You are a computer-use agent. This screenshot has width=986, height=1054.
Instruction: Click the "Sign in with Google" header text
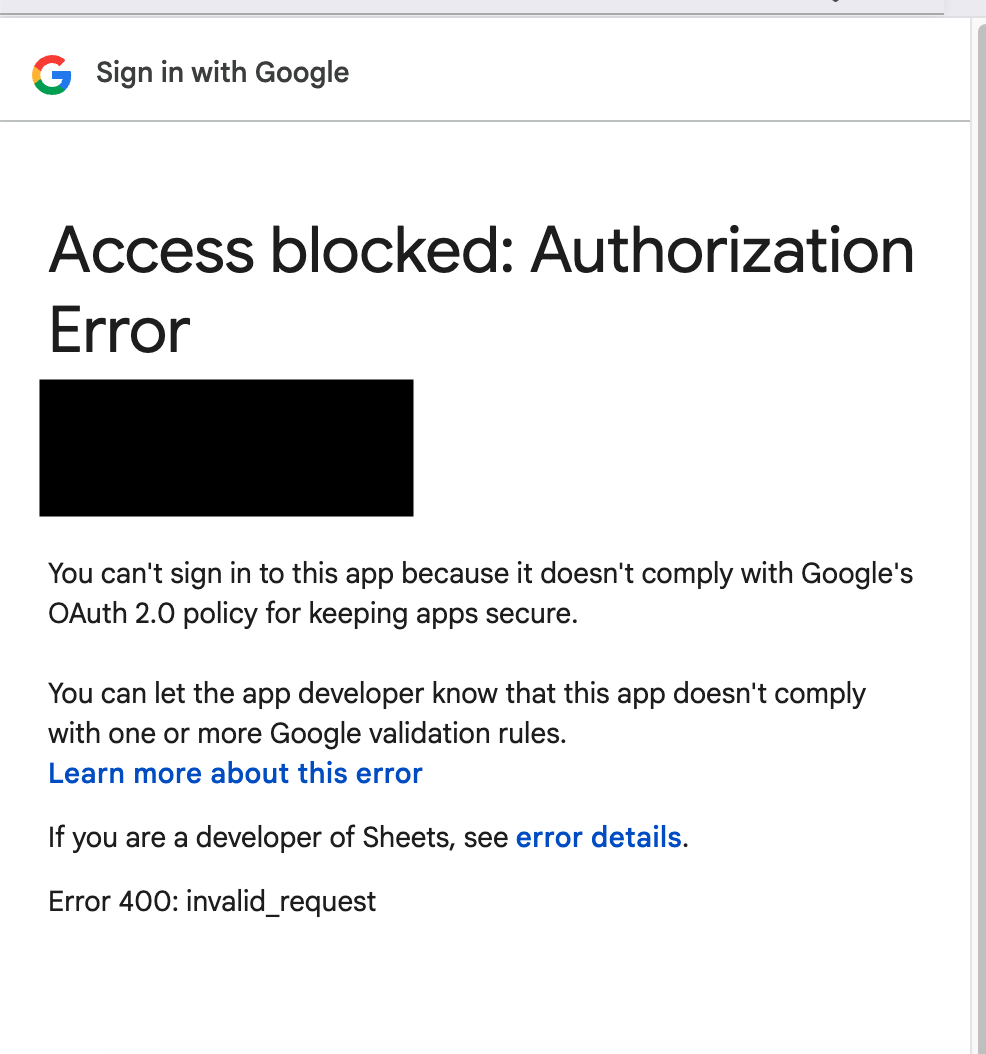pos(222,73)
